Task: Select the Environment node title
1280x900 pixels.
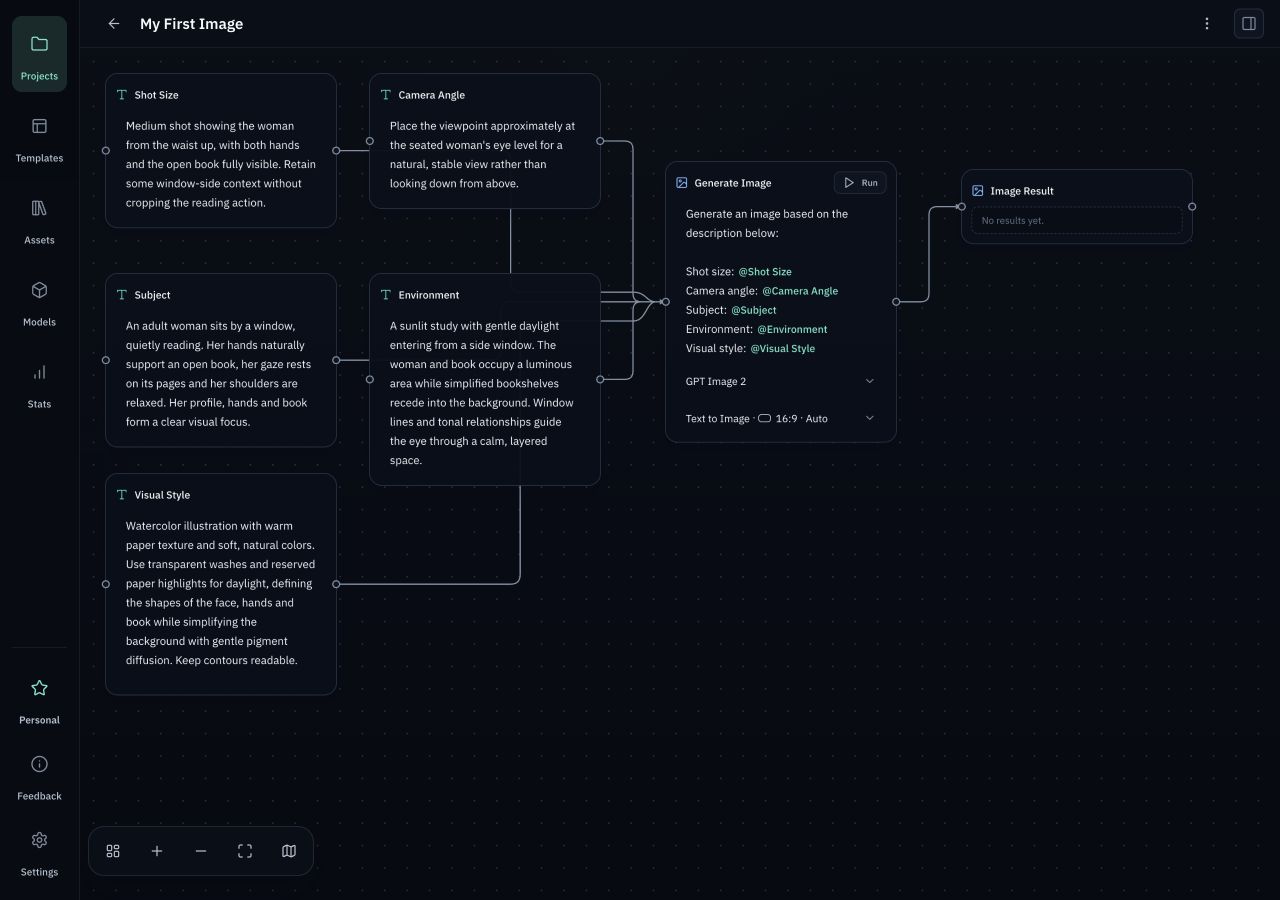Action: pos(429,295)
